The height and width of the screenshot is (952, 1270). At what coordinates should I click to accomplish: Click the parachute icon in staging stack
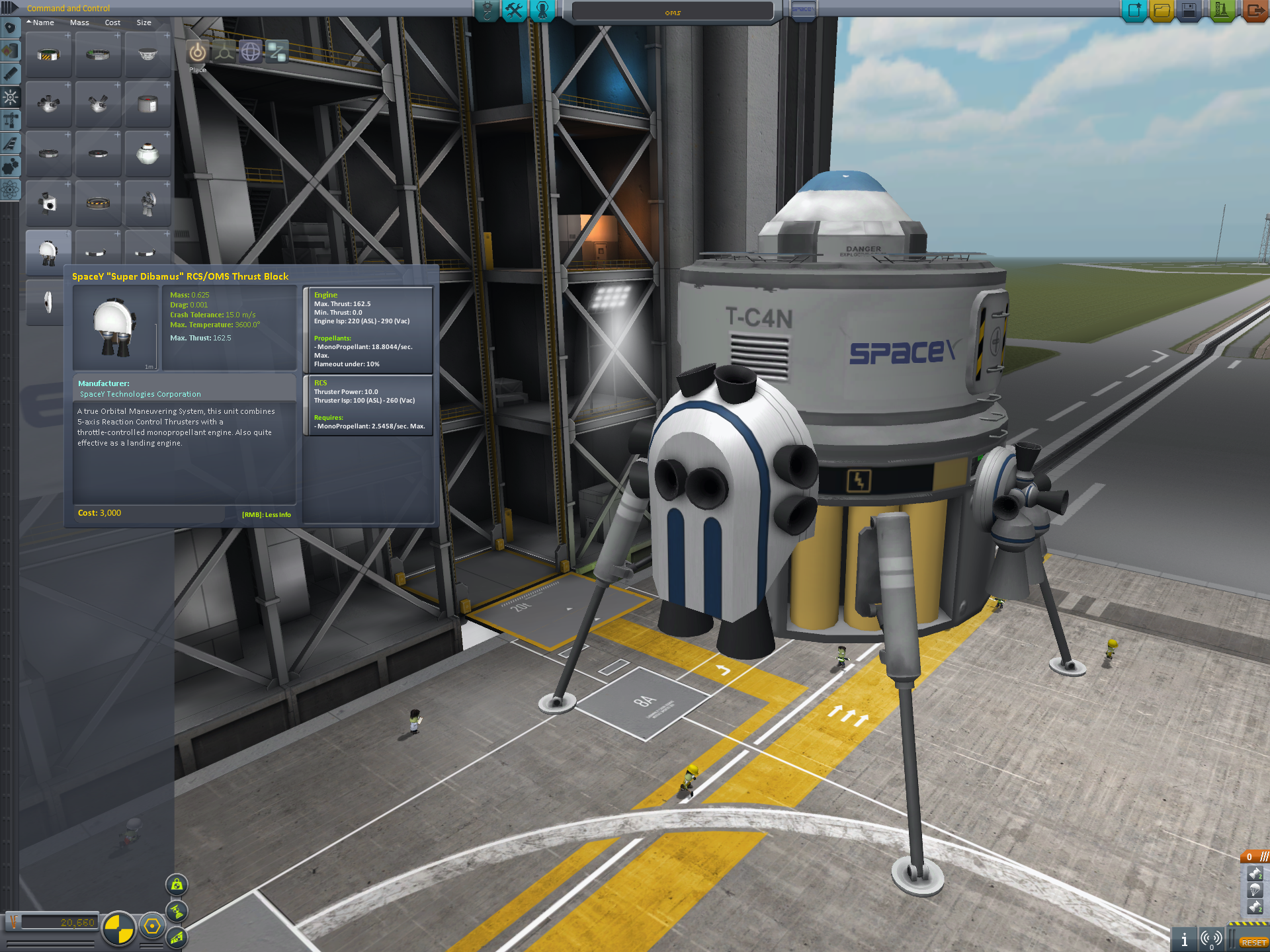click(1255, 890)
